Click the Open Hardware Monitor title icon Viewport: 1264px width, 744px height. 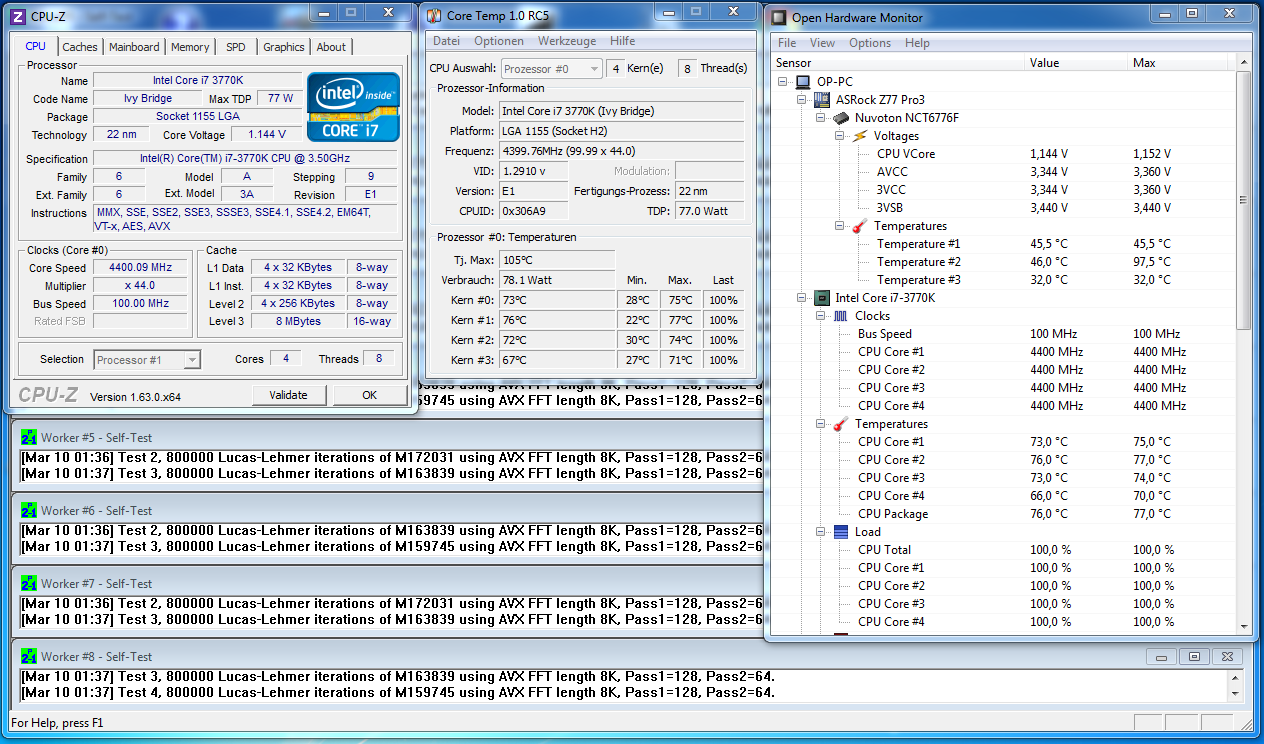pos(779,17)
